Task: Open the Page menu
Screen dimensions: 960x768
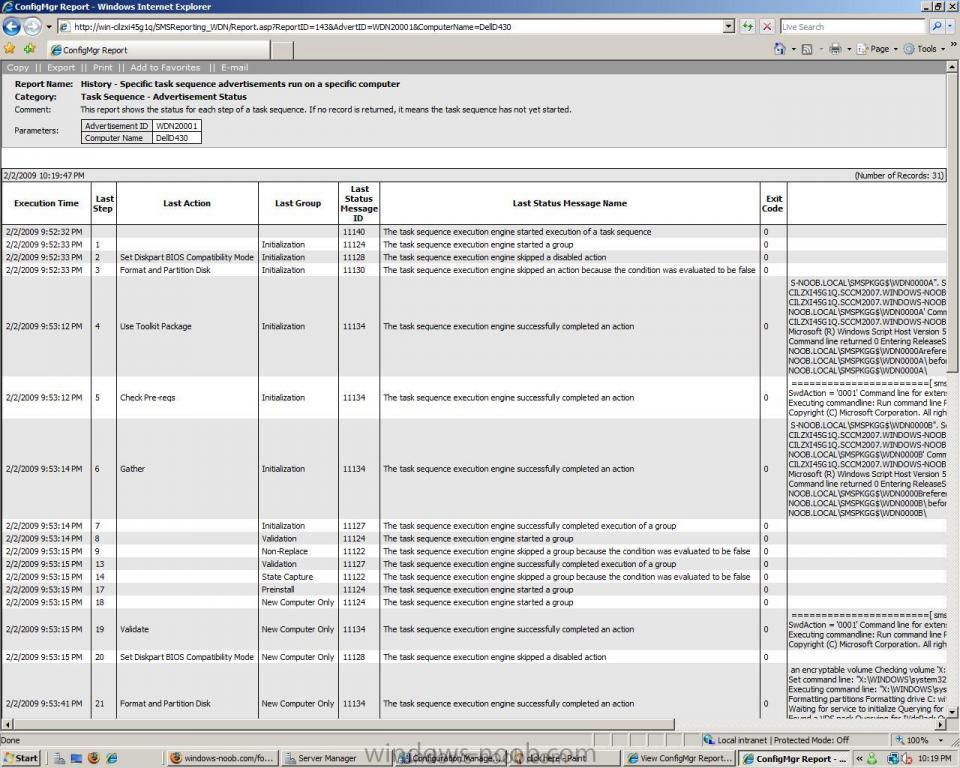Action: (877, 49)
